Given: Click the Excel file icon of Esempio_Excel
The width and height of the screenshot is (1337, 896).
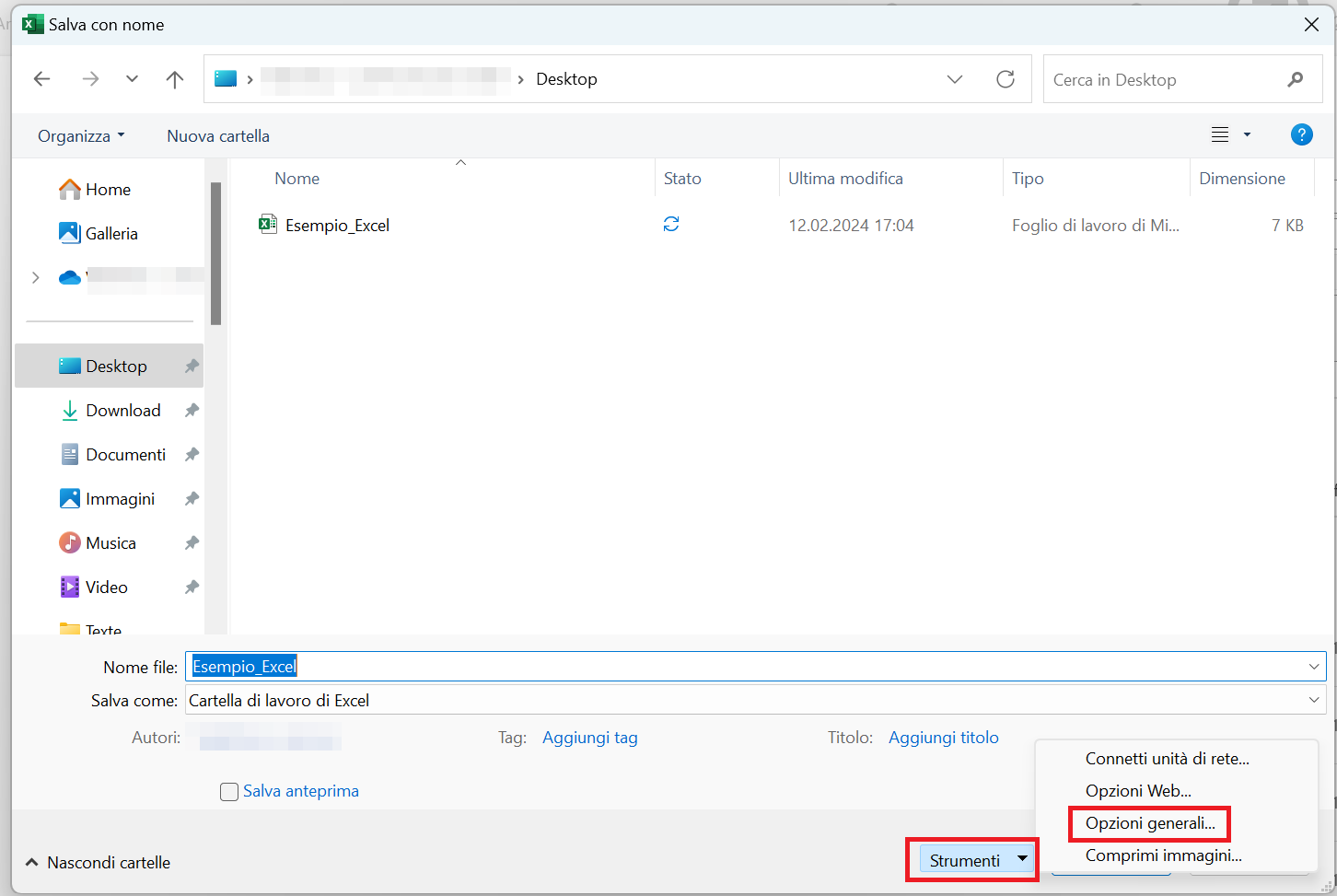Looking at the screenshot, I should click(x=268, y=225).
